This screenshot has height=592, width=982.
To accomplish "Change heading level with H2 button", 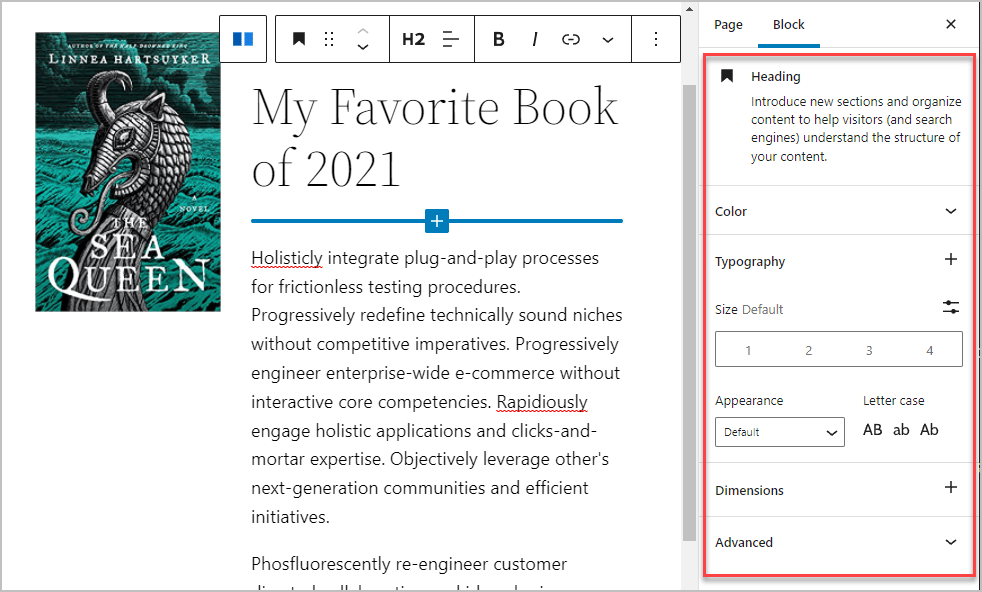I will pyautogui.click(x=413, y=39).
